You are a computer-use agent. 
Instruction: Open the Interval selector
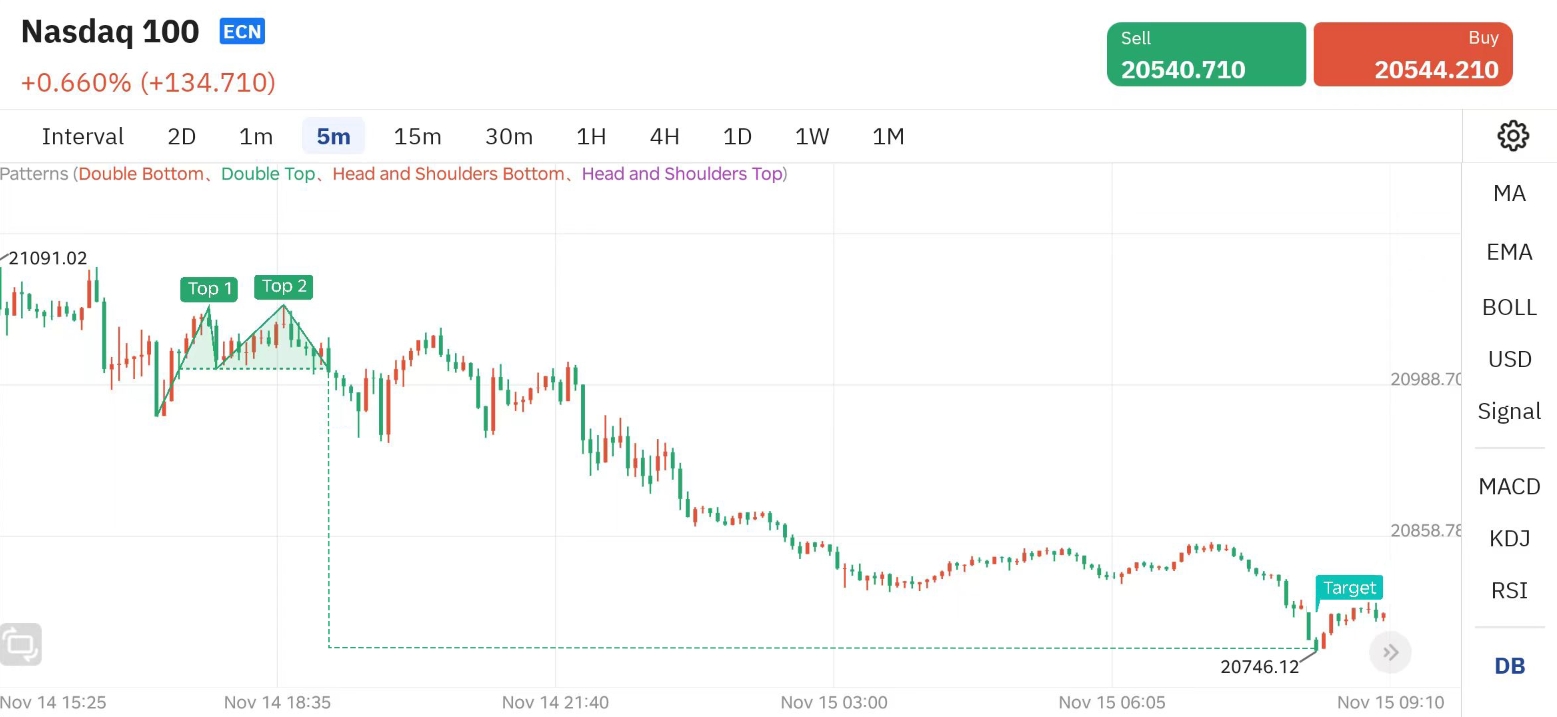tap(83, 137)
